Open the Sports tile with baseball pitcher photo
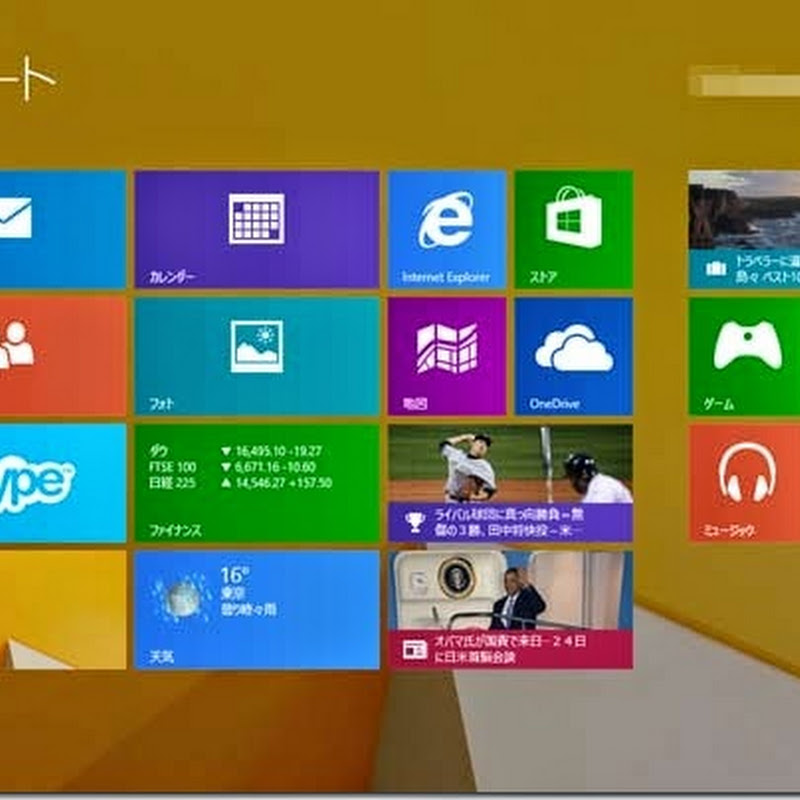The image size is (800, 800). coord(510,483)
